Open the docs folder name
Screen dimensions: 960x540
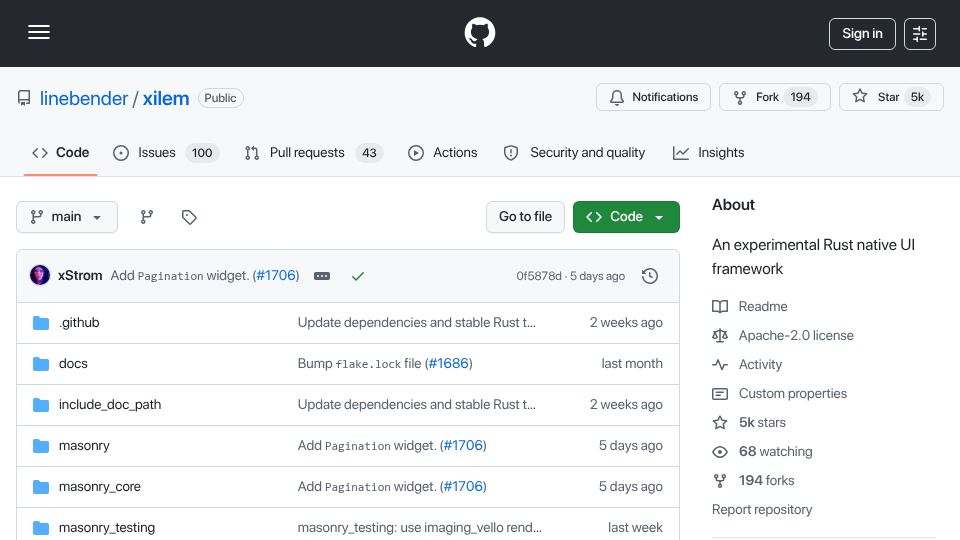click(73, 364)
